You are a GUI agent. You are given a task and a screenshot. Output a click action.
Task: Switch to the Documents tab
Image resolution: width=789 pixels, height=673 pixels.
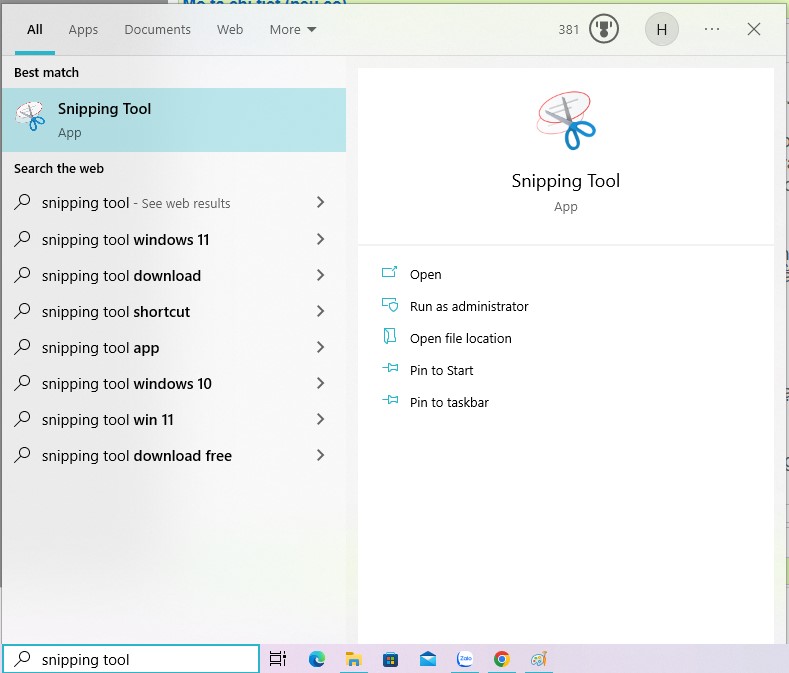point(157,29)
